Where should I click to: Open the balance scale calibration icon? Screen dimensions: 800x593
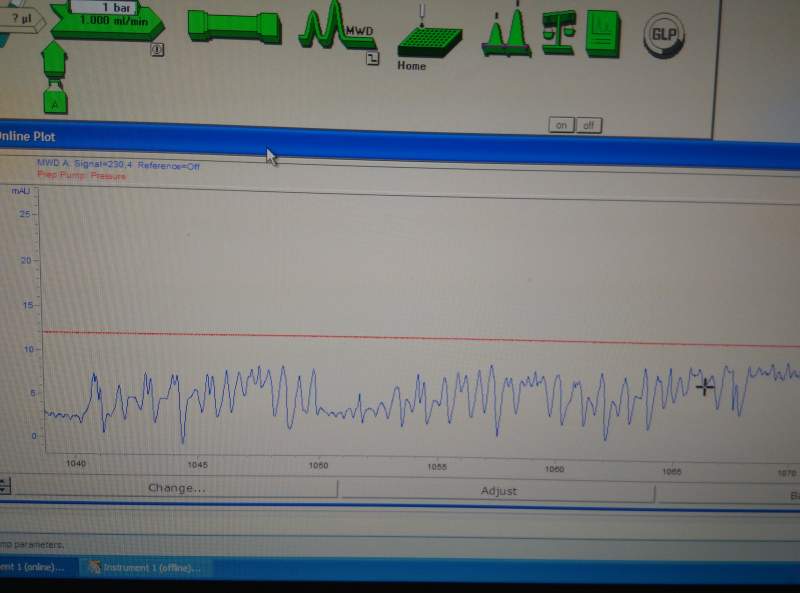(x=559, y=33)
